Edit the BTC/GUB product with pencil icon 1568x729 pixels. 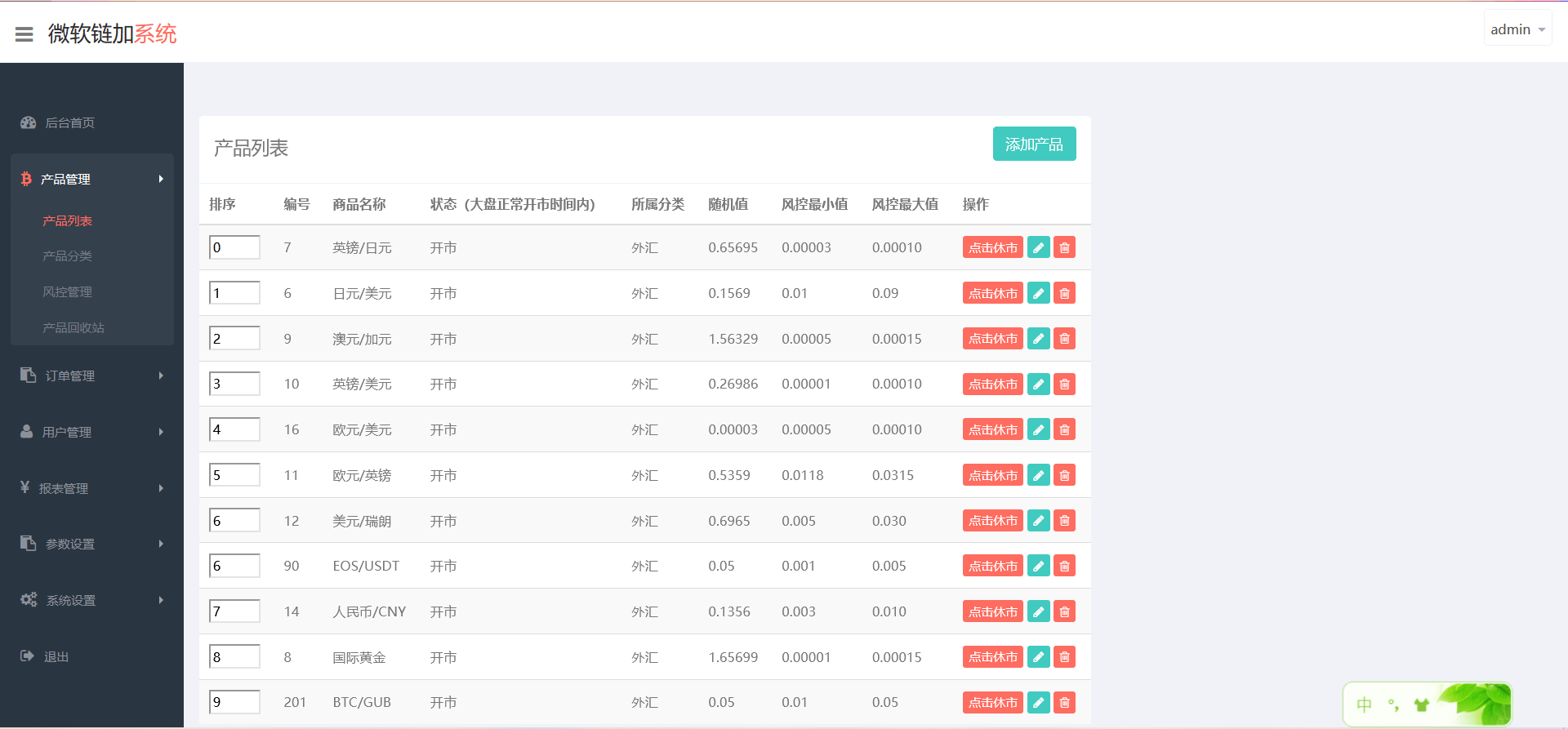(x=1038, y=702)
